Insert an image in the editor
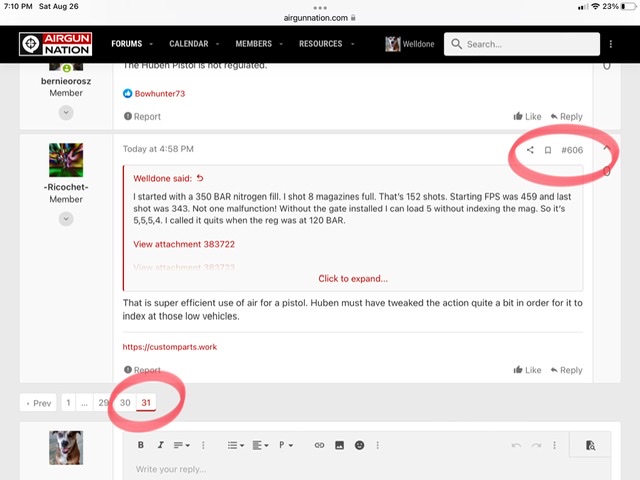 coord(339,445)
